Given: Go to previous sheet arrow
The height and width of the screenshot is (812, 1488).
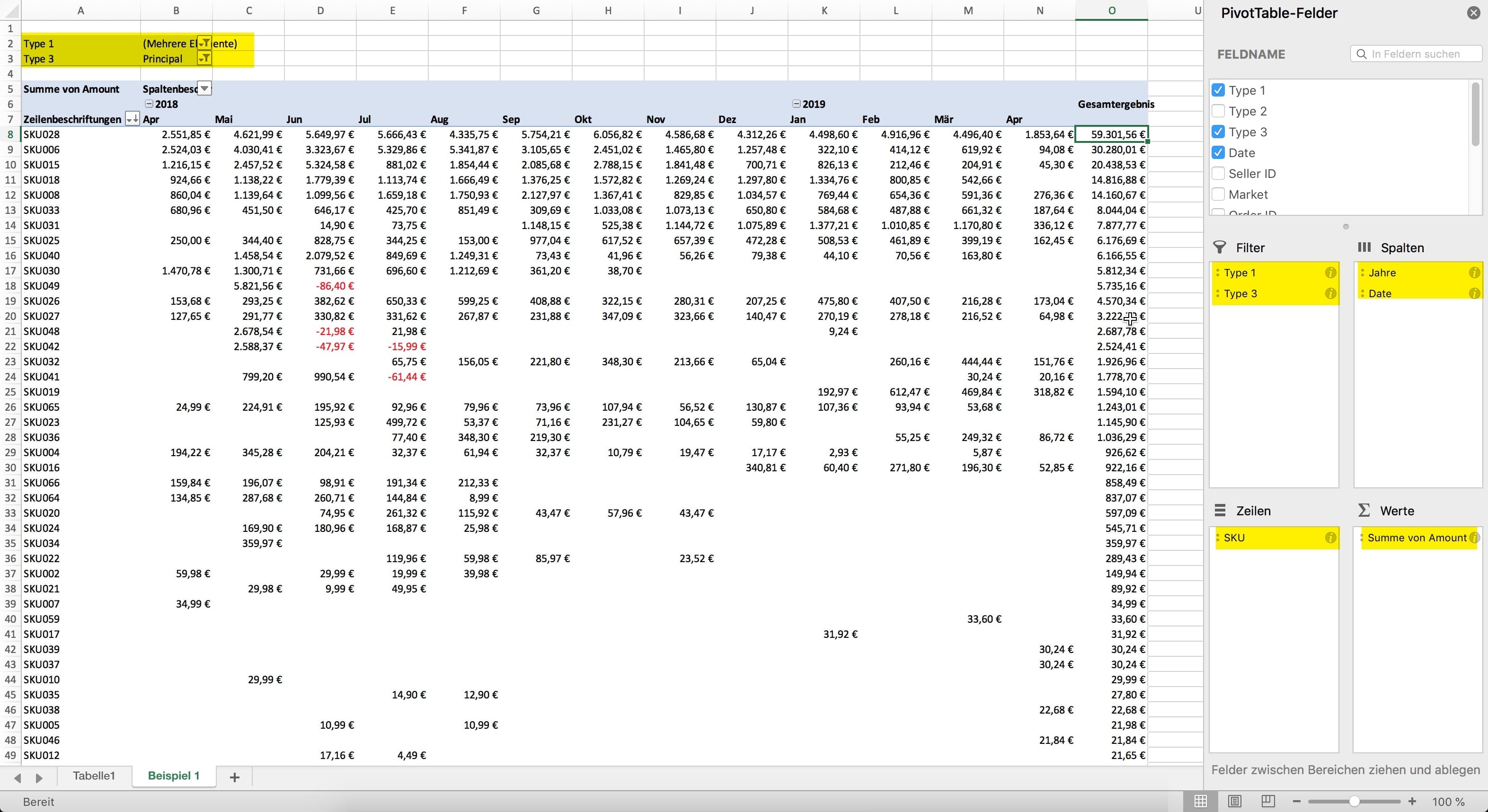Looking at the screenshot, I should coord(18,778).
